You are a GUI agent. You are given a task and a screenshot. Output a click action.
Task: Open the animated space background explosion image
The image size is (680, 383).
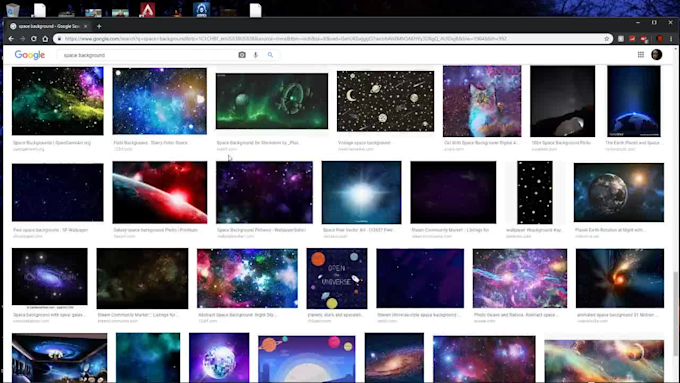pyautogui.click(x=620, y=278)
